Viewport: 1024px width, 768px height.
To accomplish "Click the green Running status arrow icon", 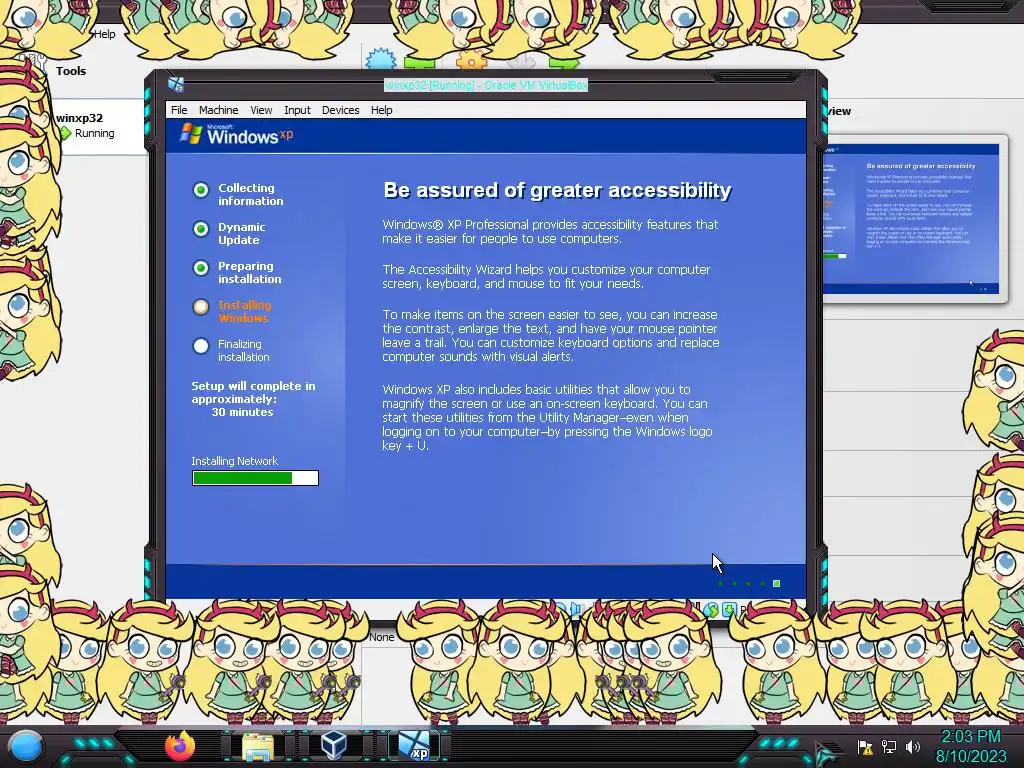I will 65,133.
